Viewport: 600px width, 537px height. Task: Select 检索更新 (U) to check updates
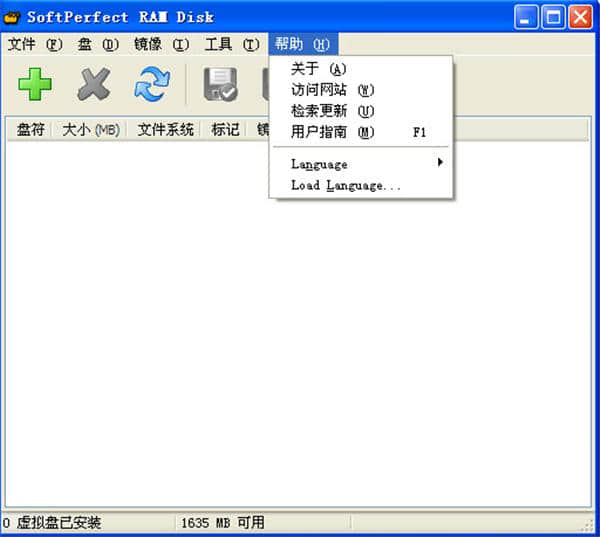[332, 111]
